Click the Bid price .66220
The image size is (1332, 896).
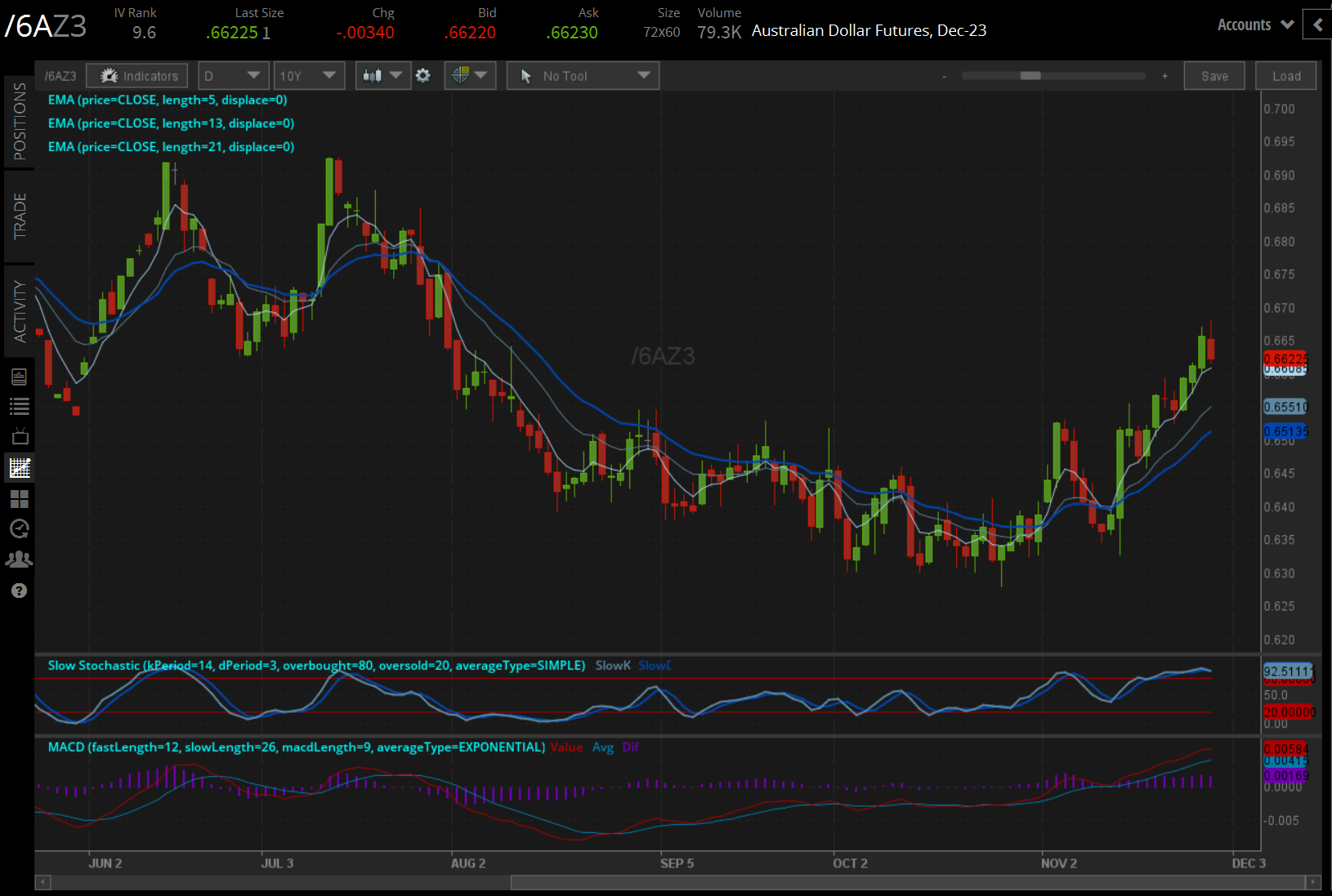(x=470, y=33)
